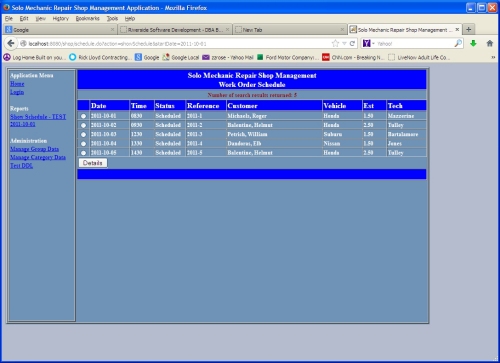
Task: Open the Tools menu
Action: (x=112, y=18)
